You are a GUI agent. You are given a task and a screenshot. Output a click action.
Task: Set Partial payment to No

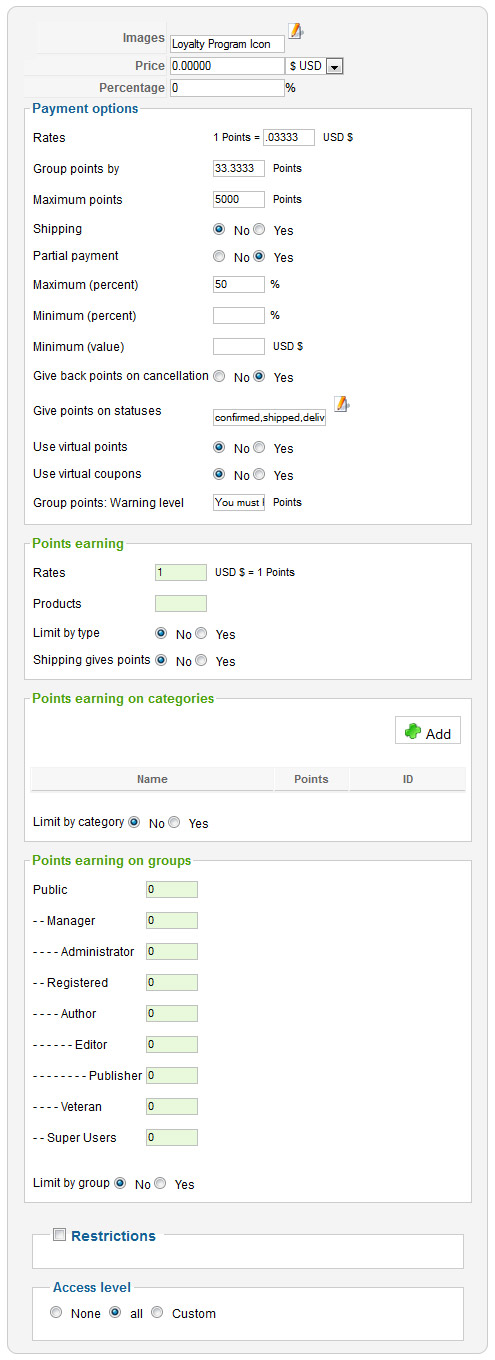[219, 257]
